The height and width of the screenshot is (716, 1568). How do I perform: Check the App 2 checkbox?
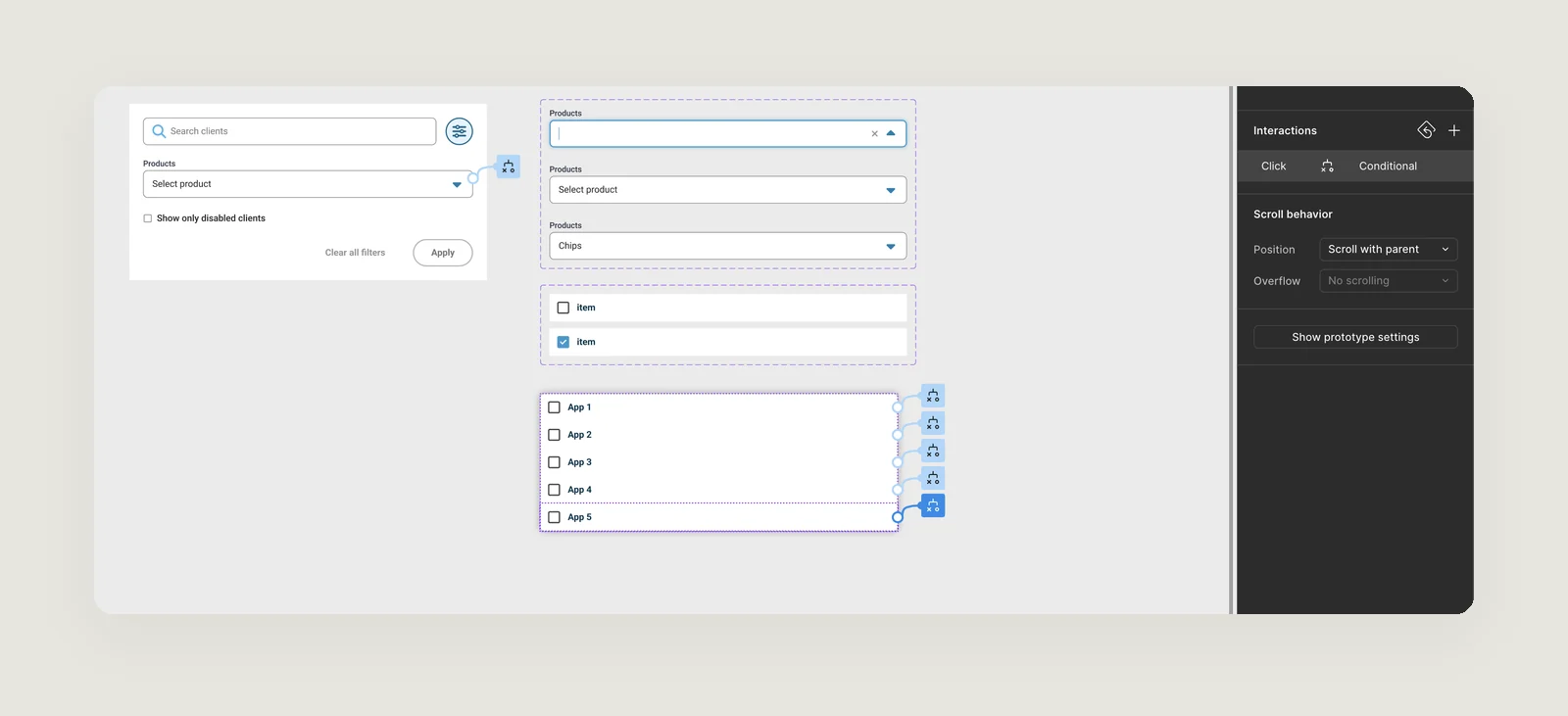point(555,435)
